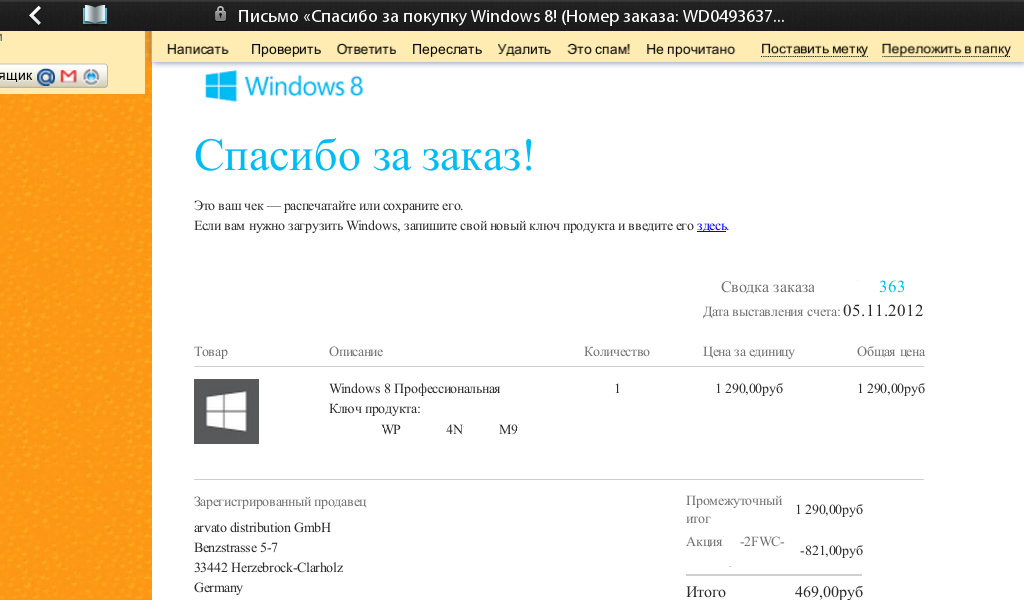Open the Поставить метку dropdown
1024x600 pixels.
(814, 49)
